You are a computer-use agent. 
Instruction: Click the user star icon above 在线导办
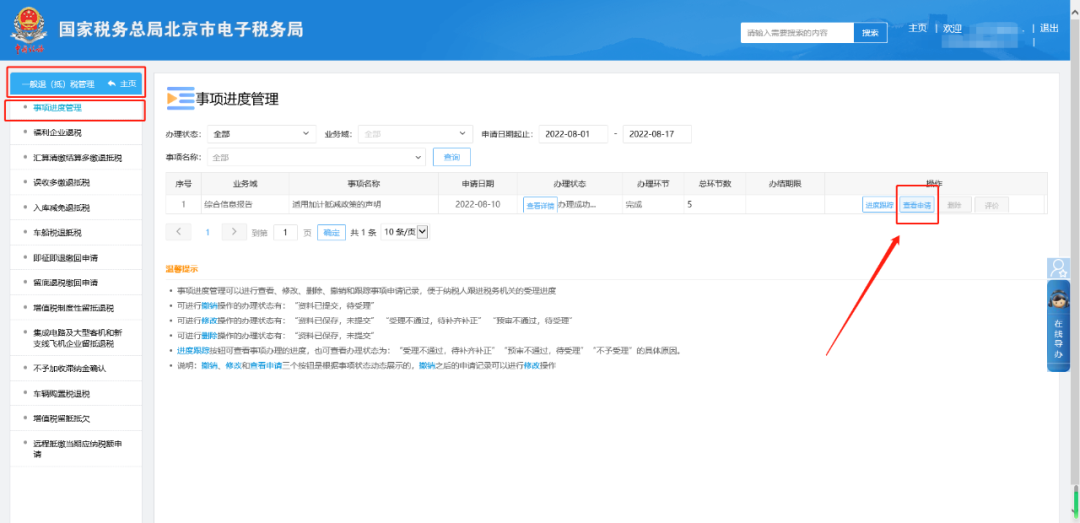pos(1058,267)
